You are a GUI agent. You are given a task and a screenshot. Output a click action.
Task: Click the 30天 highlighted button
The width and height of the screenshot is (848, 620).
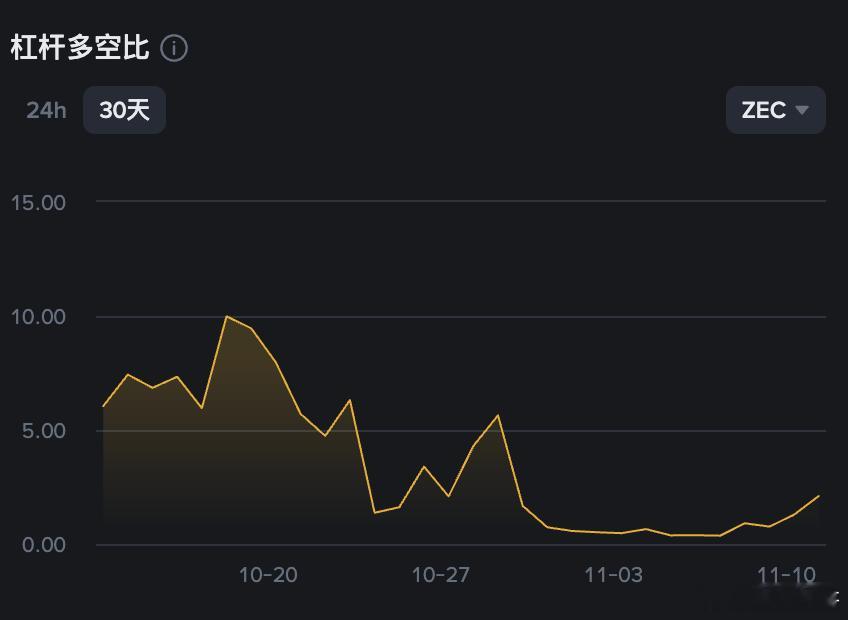pos(124,110)
